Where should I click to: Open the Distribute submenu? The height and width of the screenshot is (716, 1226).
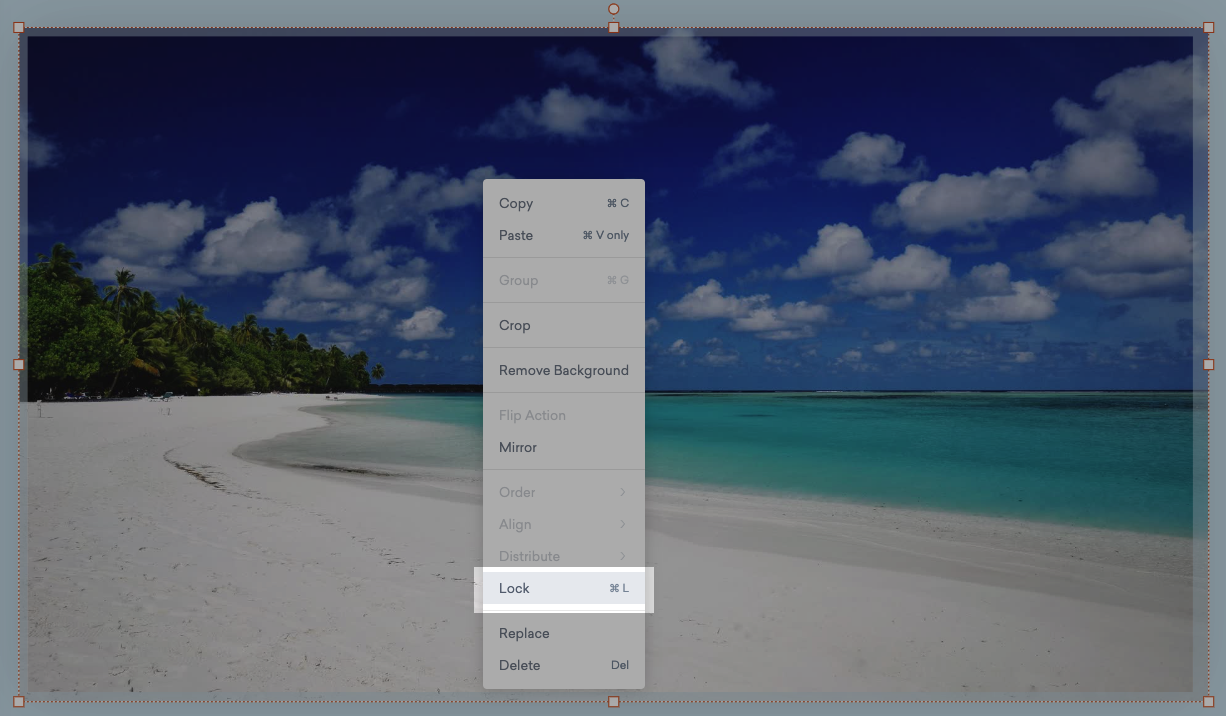(563, 556)
